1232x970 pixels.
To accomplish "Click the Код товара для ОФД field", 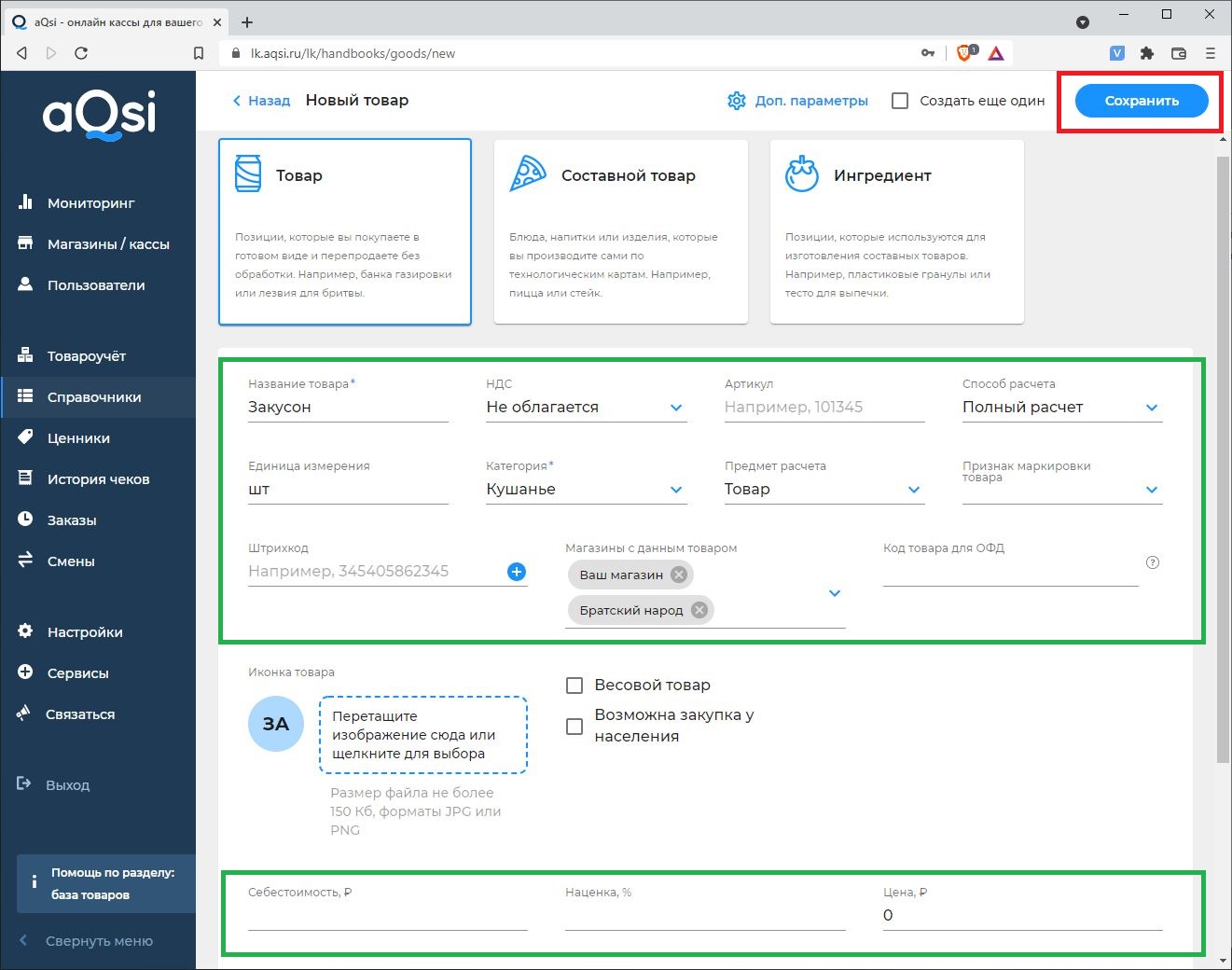I will [1011, 572].
